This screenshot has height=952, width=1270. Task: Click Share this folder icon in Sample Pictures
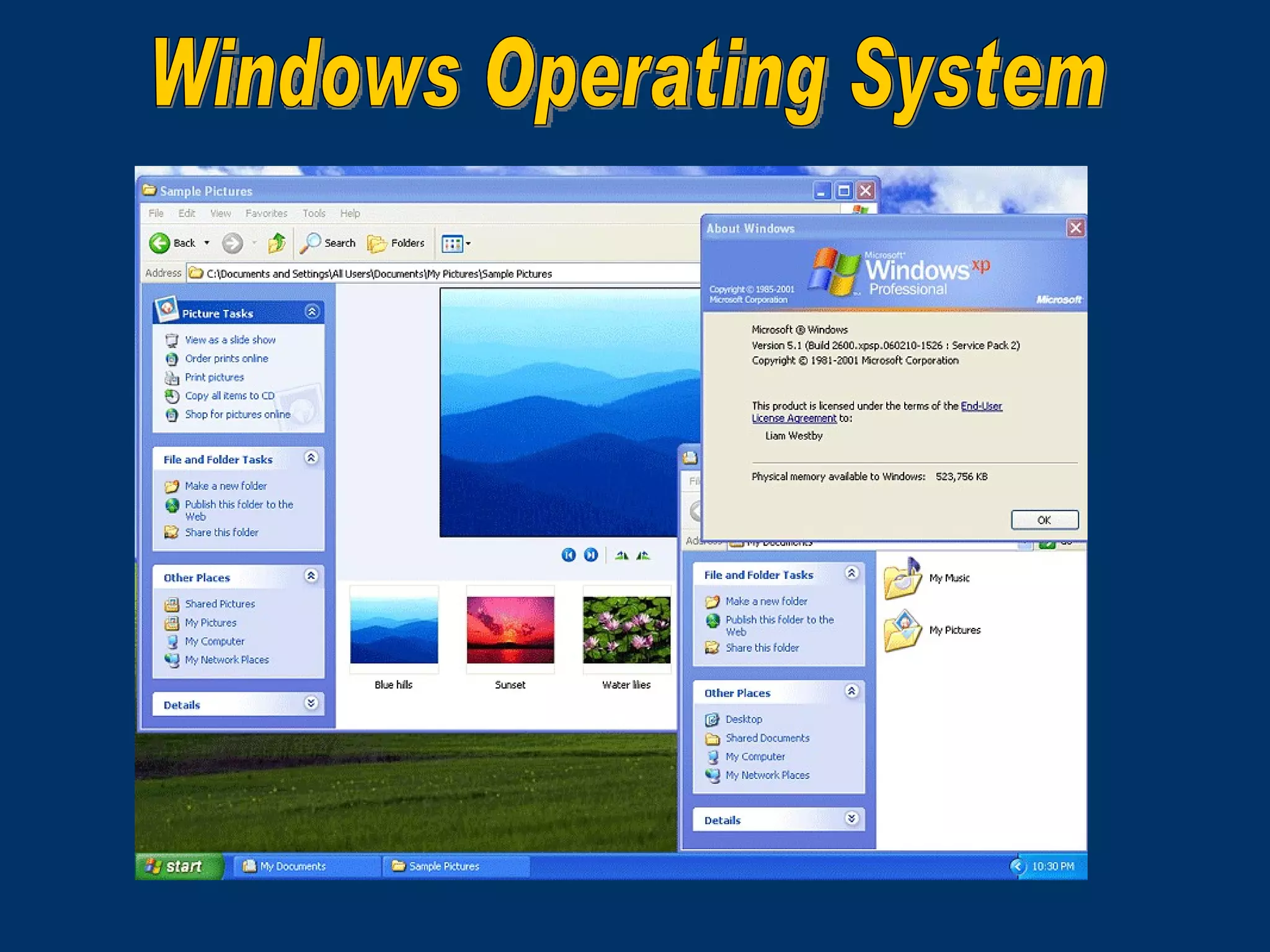[x=172, y=532]
